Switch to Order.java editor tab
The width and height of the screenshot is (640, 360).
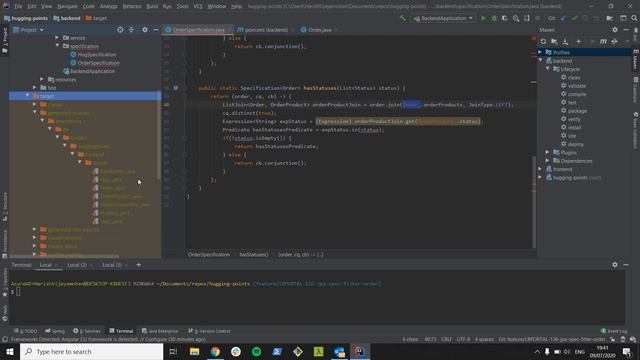[319, 30]
